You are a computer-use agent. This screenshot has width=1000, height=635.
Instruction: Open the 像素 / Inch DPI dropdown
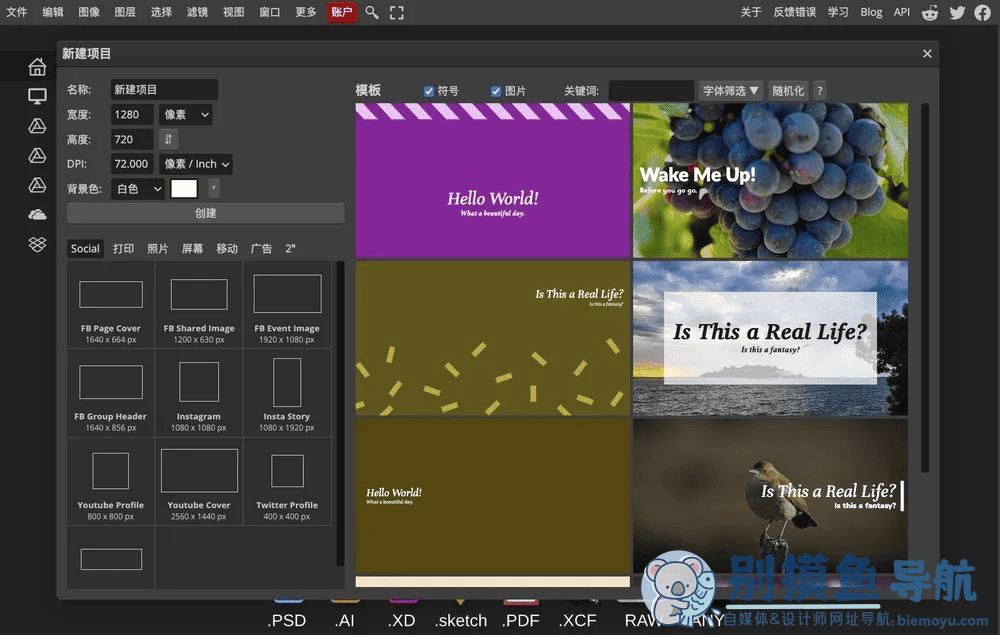click(196, 164)
